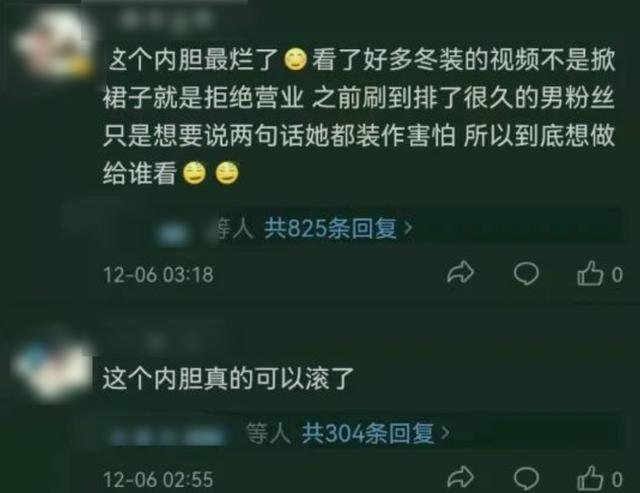Select the comment text 这个内胆真的可以滚了
The height and width of the screenshot is (493, 640).
click(228, 379)
